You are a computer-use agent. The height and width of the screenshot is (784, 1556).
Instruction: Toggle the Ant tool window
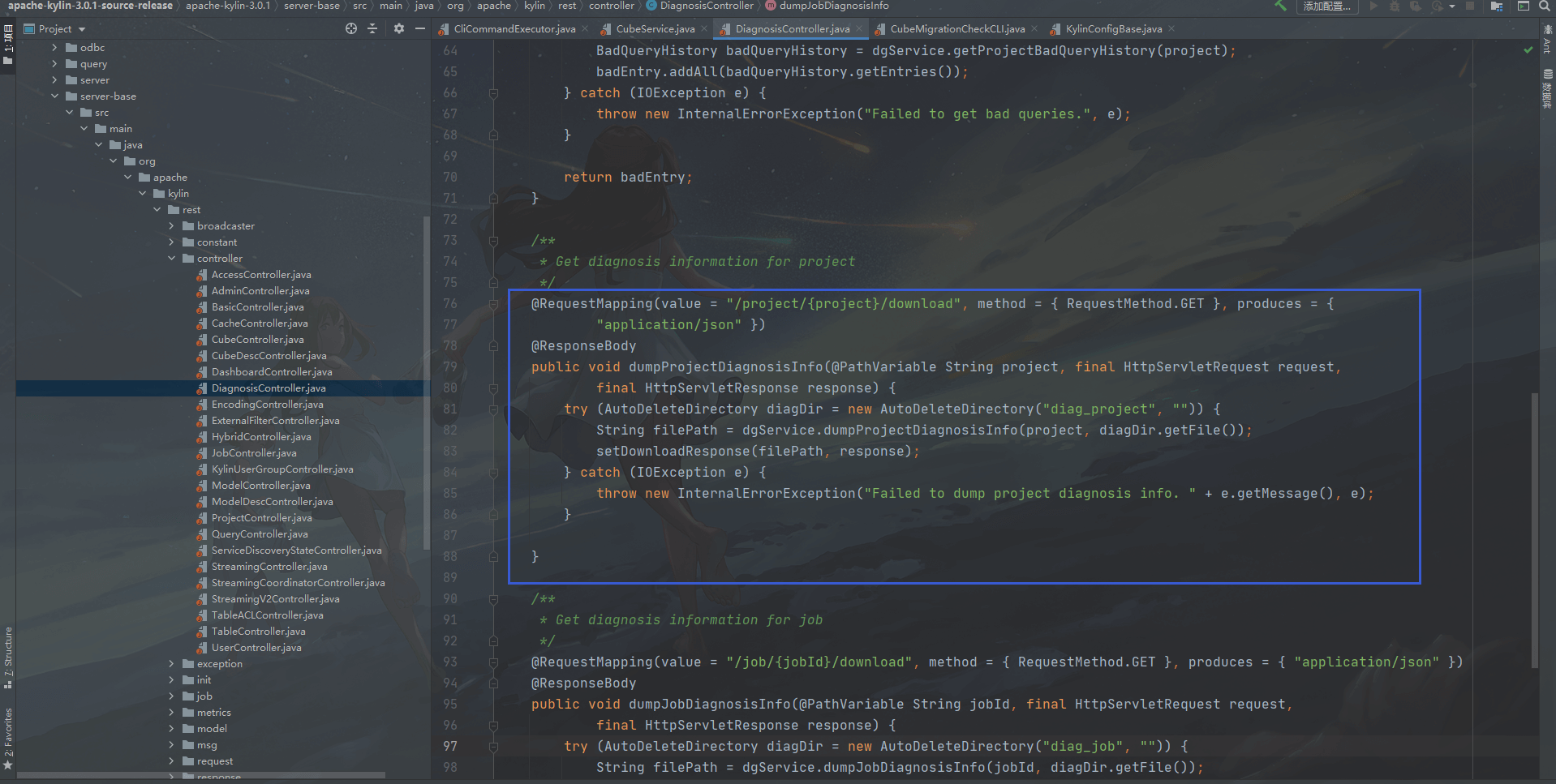(x=1547, y=41)
